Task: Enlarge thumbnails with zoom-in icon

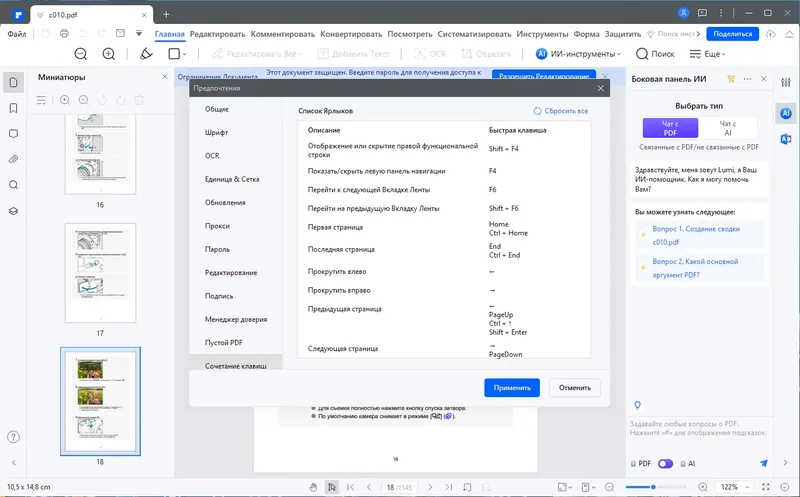Action: point(65,100)
